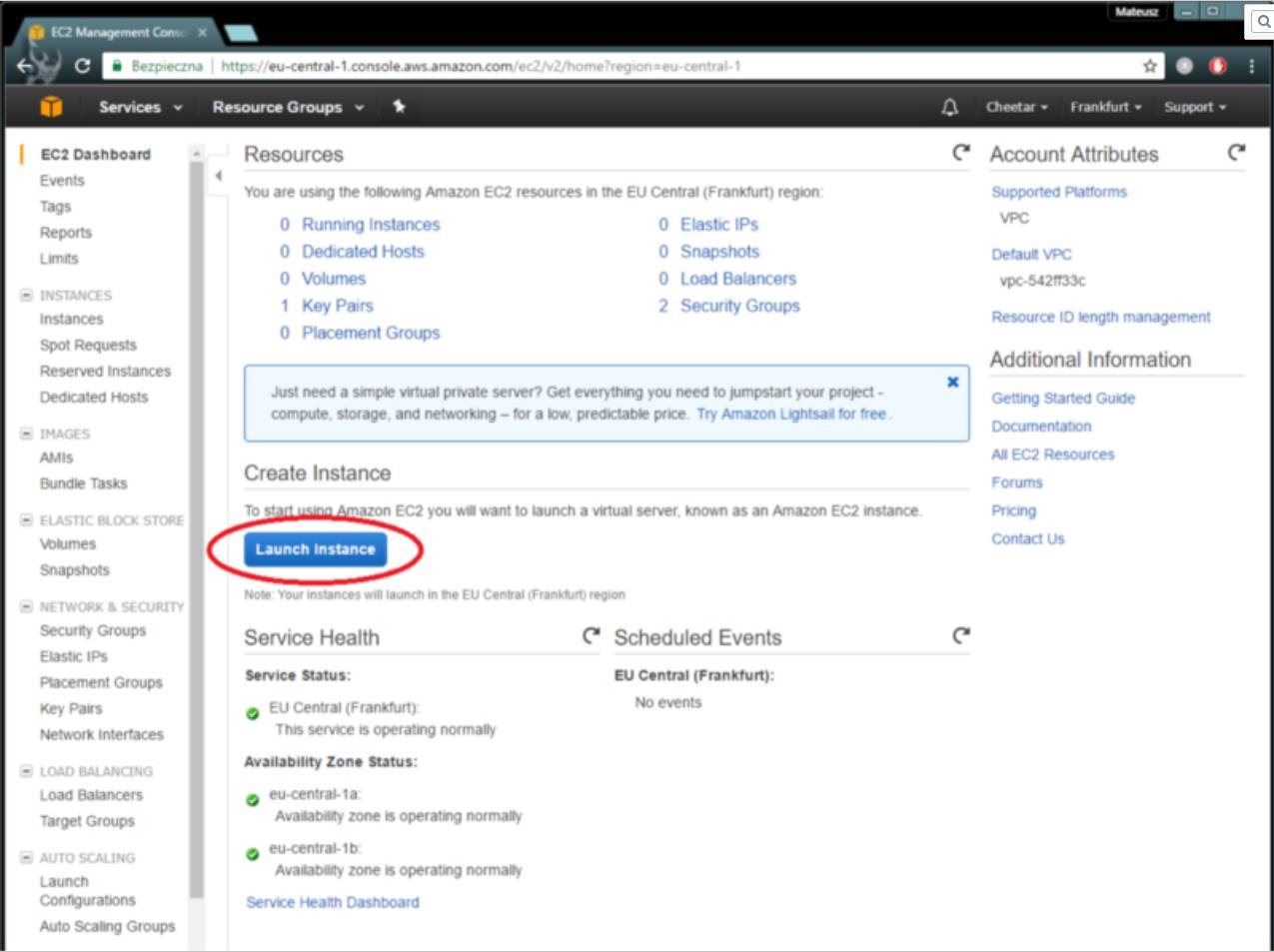
Task: Select Spot Requests in the sidebar
Action: tap(88, 345)
